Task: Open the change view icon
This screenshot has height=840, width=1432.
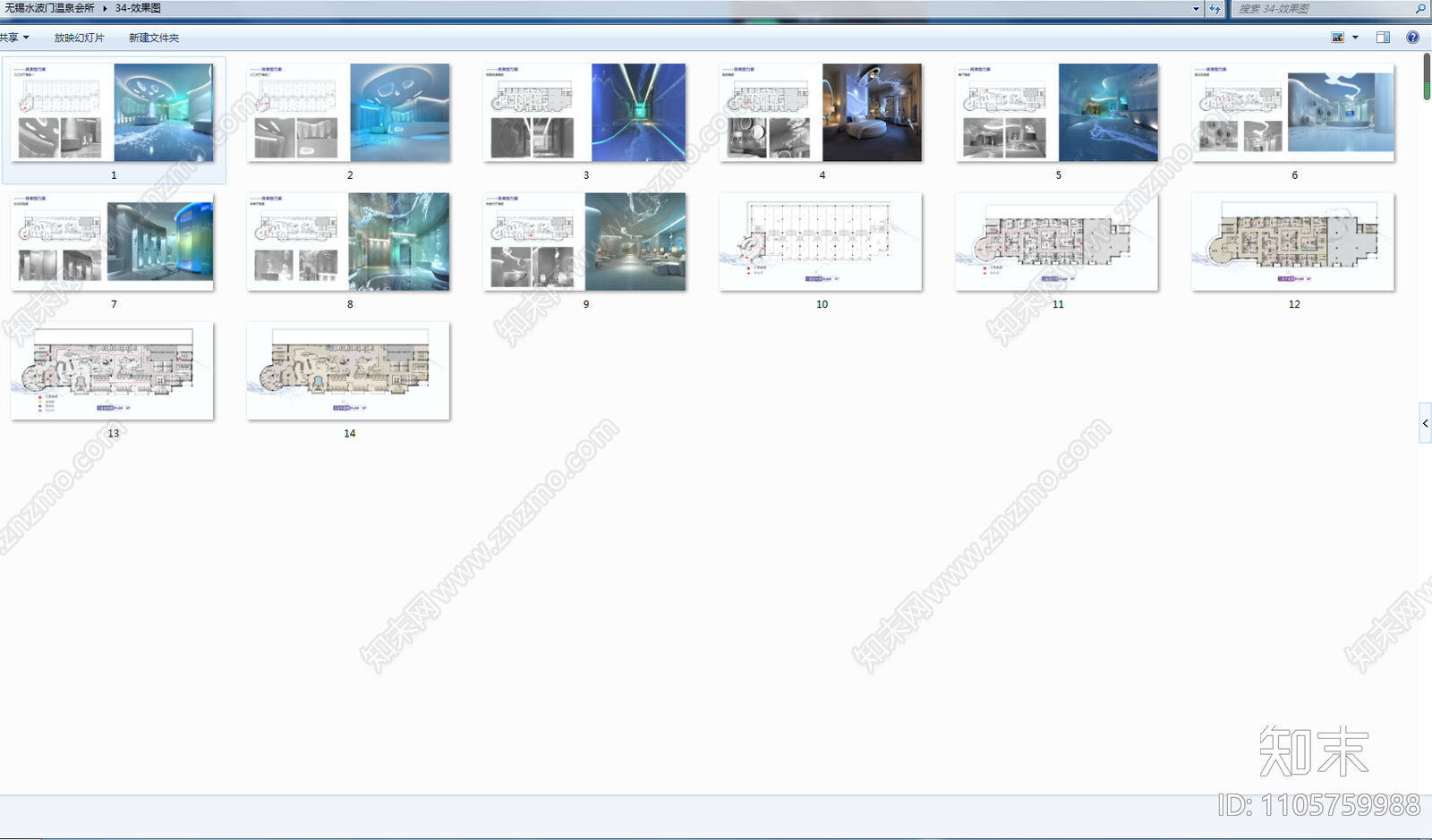Action: [x=1337, y=38]
